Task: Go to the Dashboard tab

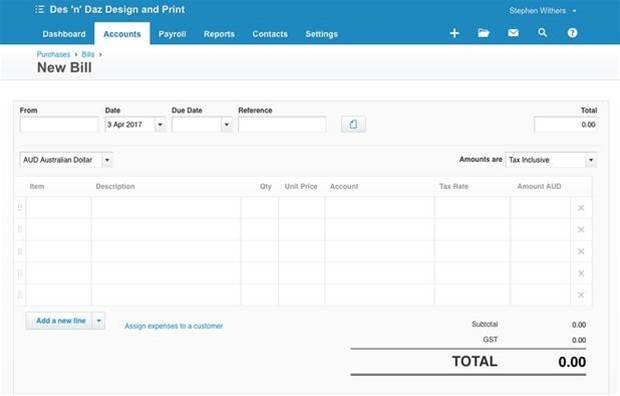Action: [64, 34]
